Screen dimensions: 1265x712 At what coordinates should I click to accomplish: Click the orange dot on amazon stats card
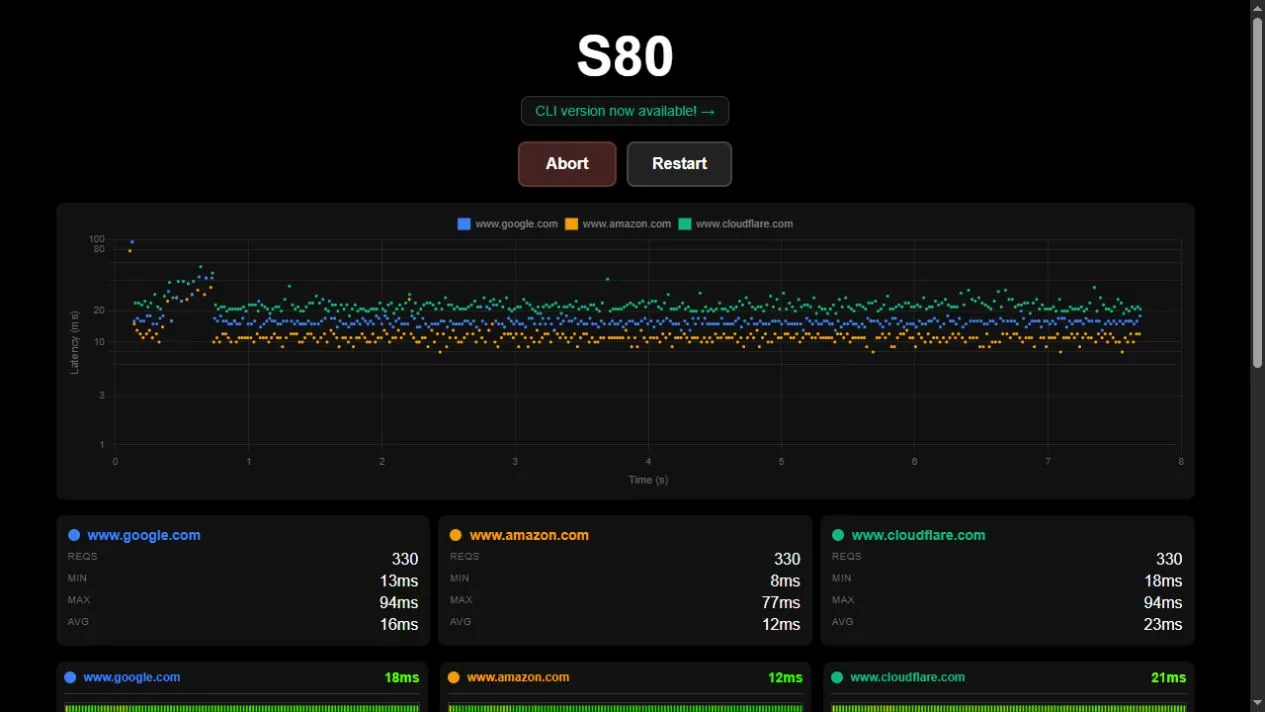456,535
